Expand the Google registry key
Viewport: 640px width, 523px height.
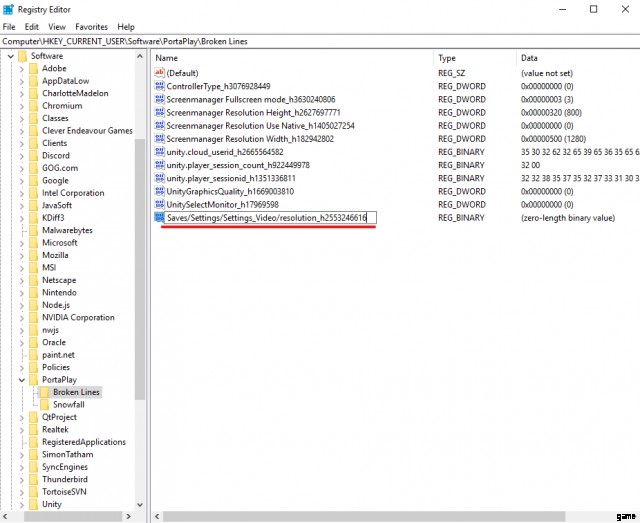pyautogui.click(x=22, y=181)
